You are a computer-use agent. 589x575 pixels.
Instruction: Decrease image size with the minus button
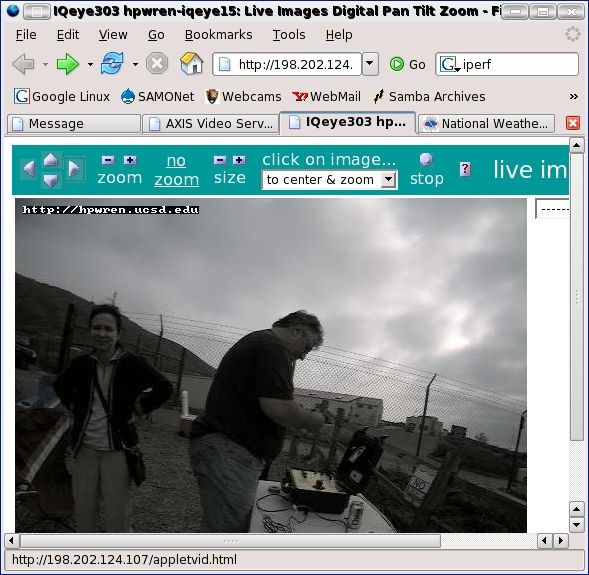[x=220, y=160]
